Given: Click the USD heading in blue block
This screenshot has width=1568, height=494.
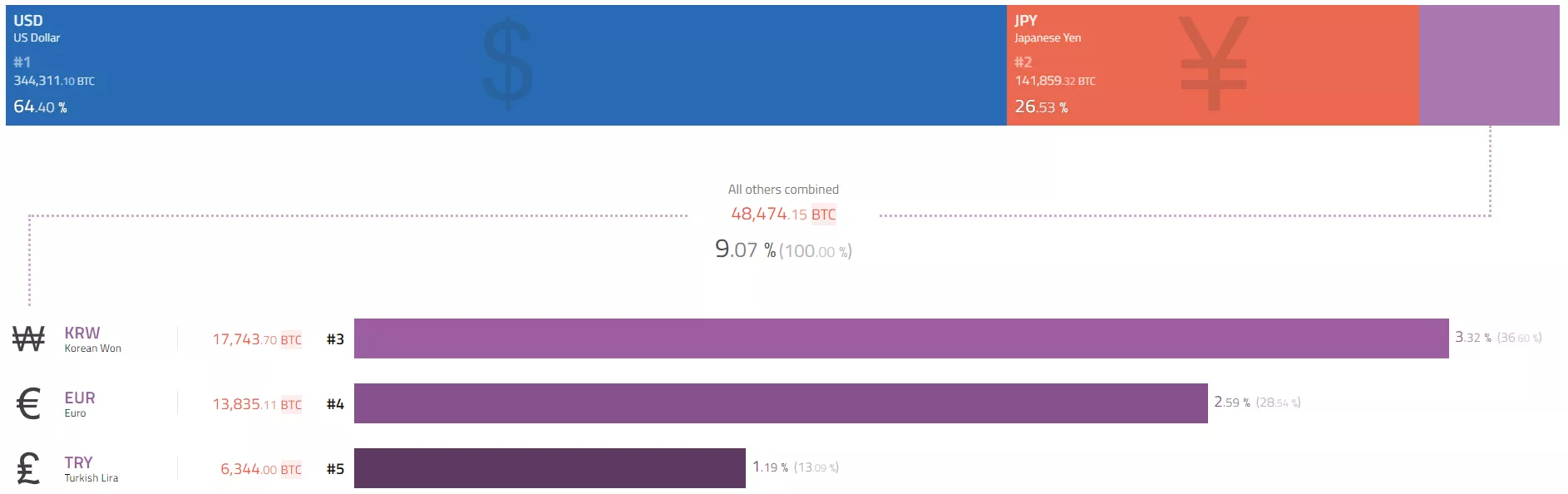Looking at the screenshot, I should coord(28,21).
